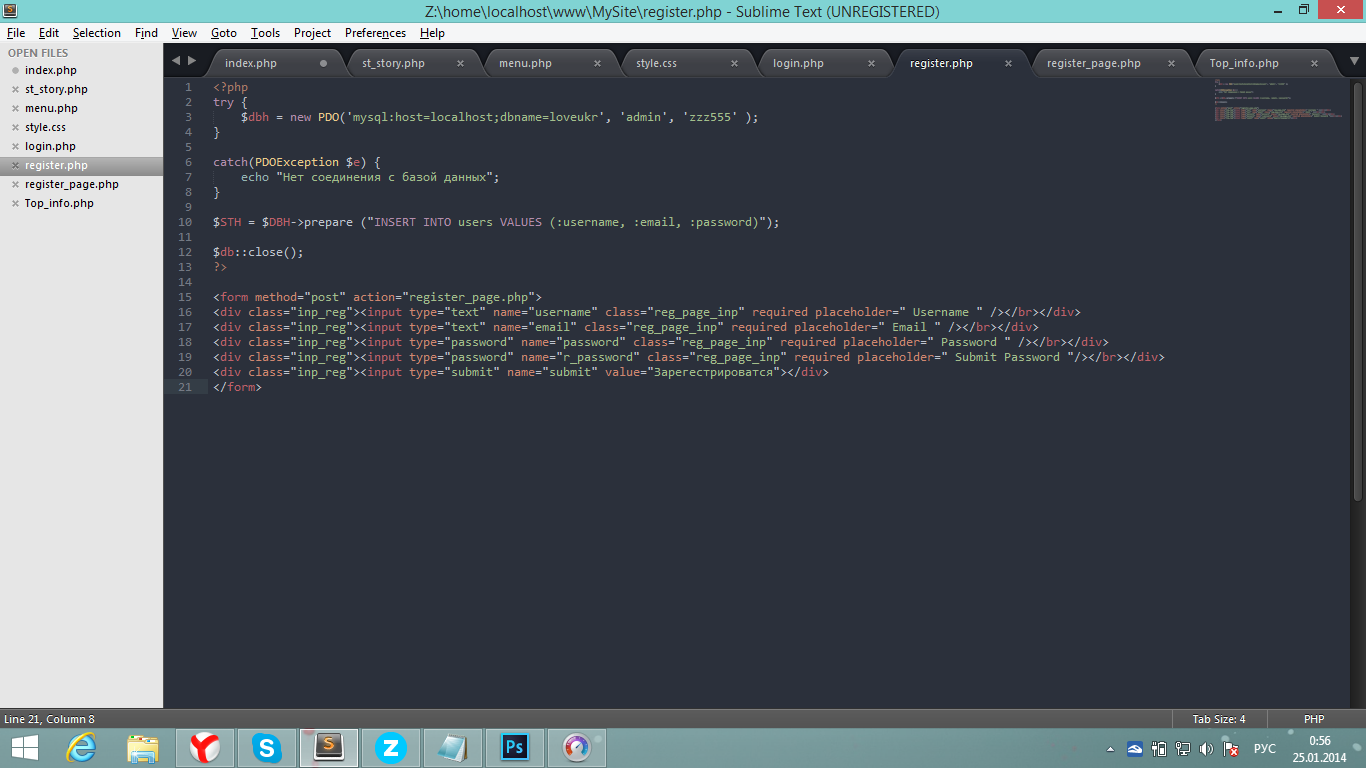Close the register.php tab

click(x=1008, y=63)
